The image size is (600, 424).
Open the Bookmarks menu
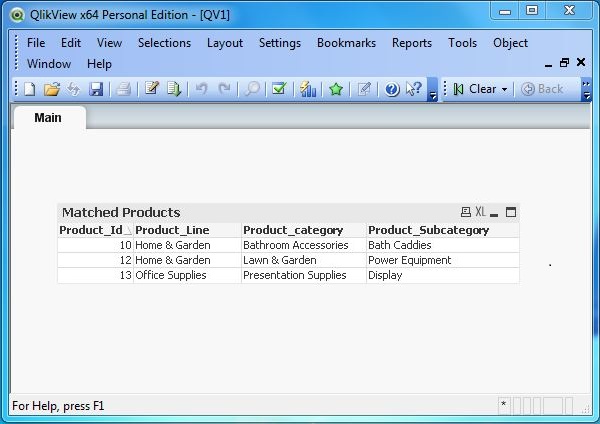tap(346, 43)
